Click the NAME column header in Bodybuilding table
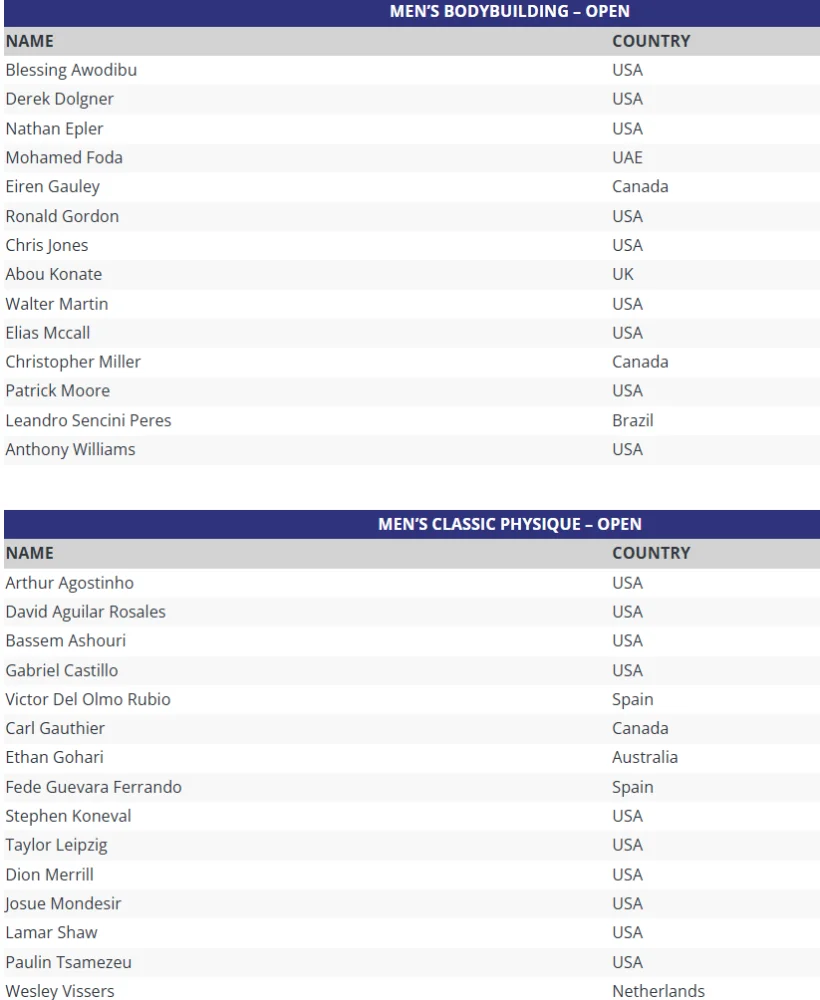Screen dimensions: 820x1000 30,41
